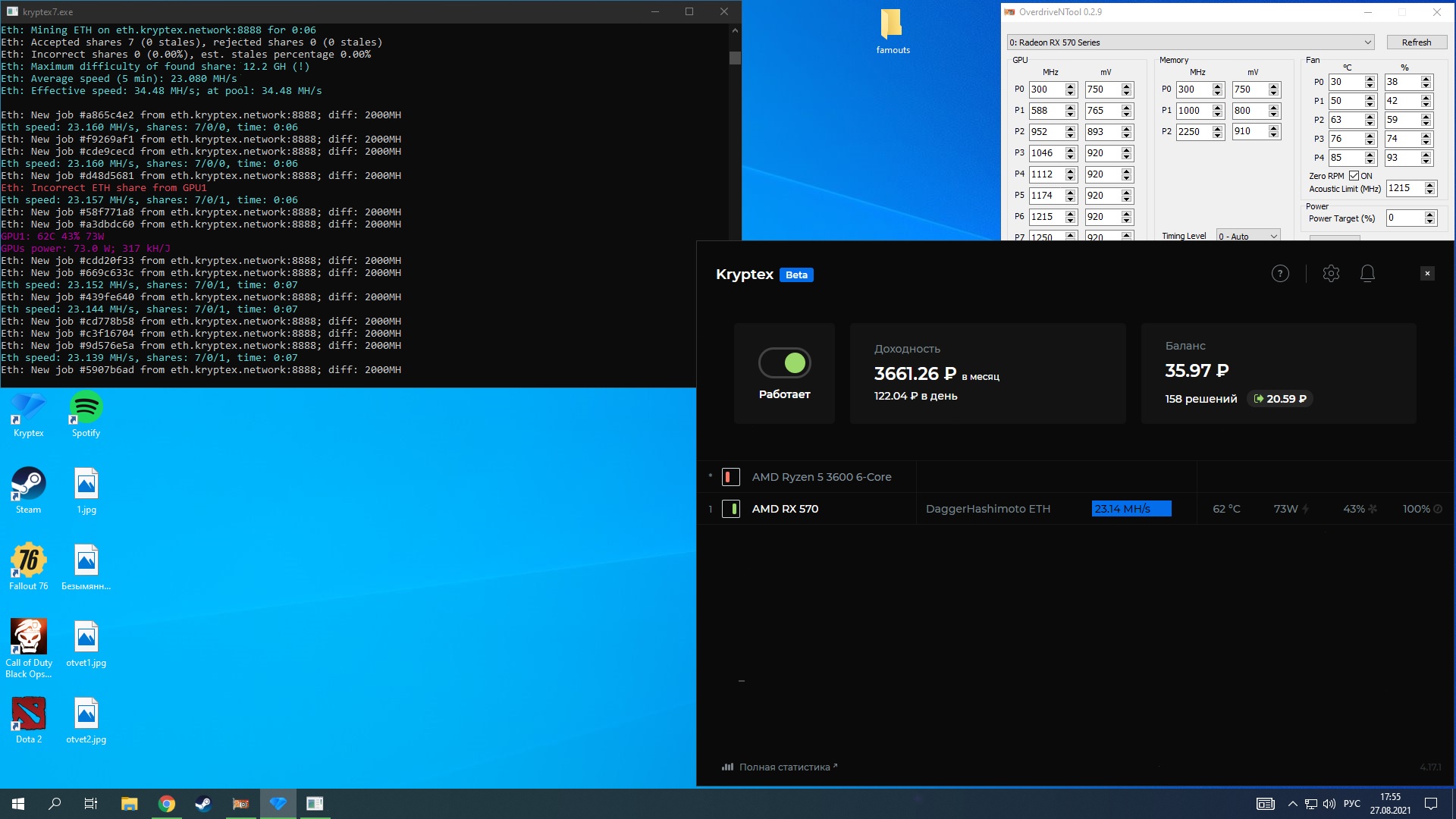Expand the system tray hidden icons chevron

[x=1292, y=804]
